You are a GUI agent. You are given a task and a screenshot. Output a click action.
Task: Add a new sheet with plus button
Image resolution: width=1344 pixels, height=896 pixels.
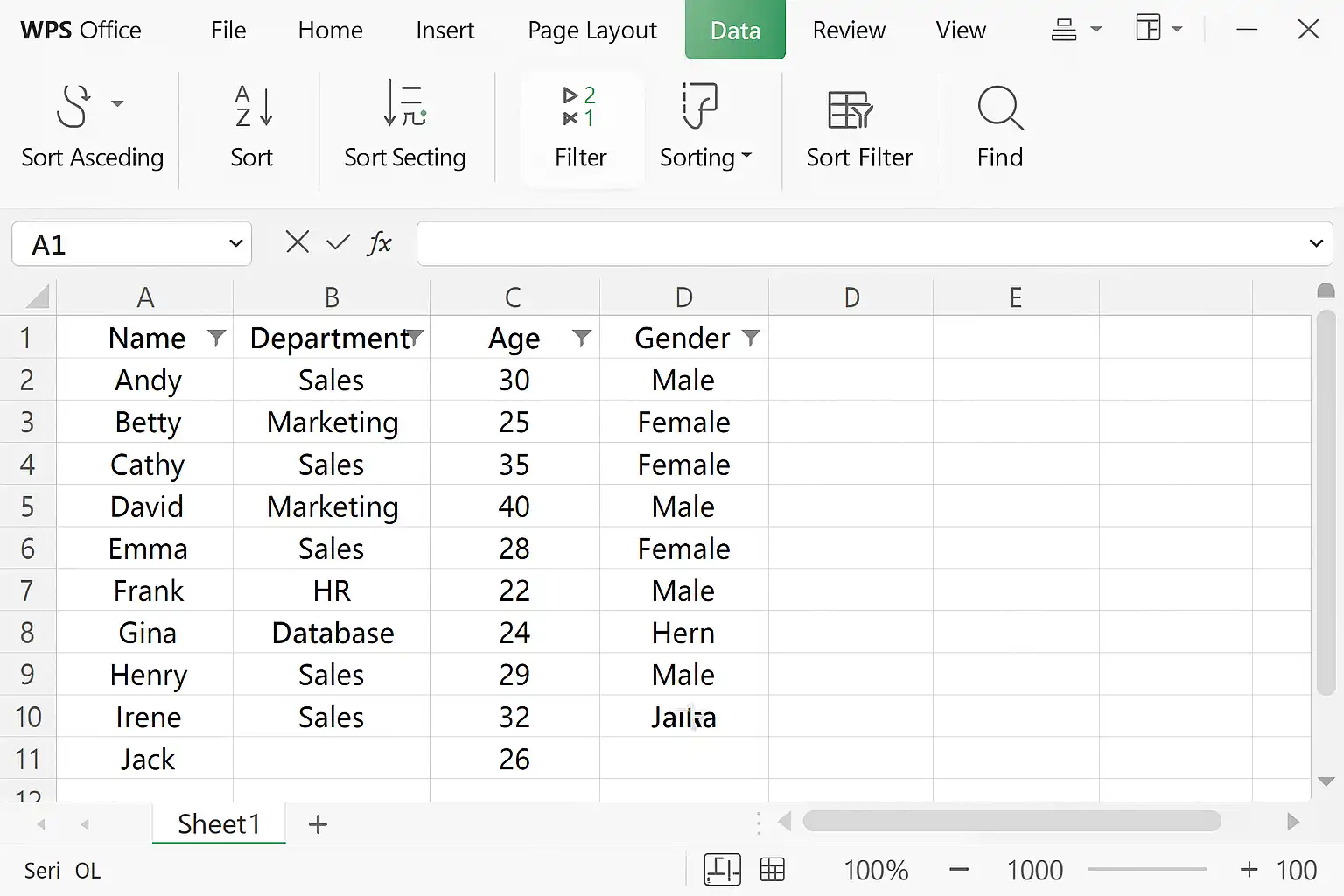(318, 824)
